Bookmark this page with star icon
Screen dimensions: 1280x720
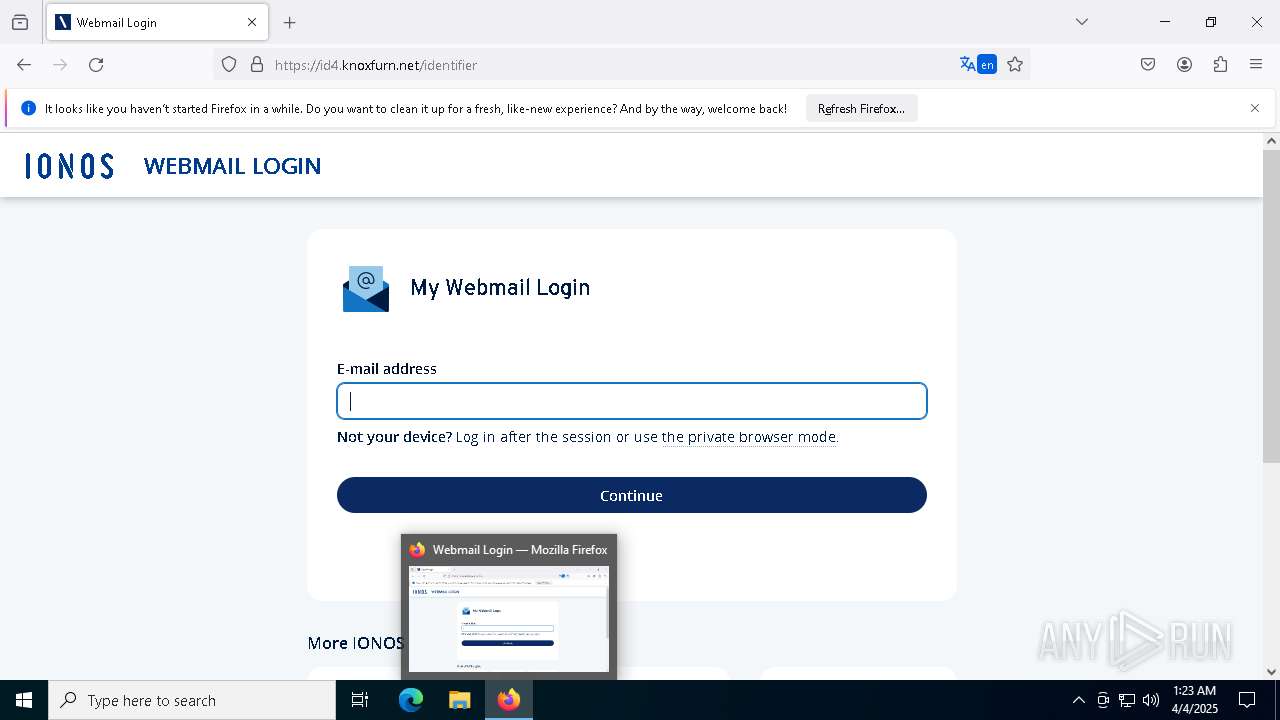point(1015,65)
